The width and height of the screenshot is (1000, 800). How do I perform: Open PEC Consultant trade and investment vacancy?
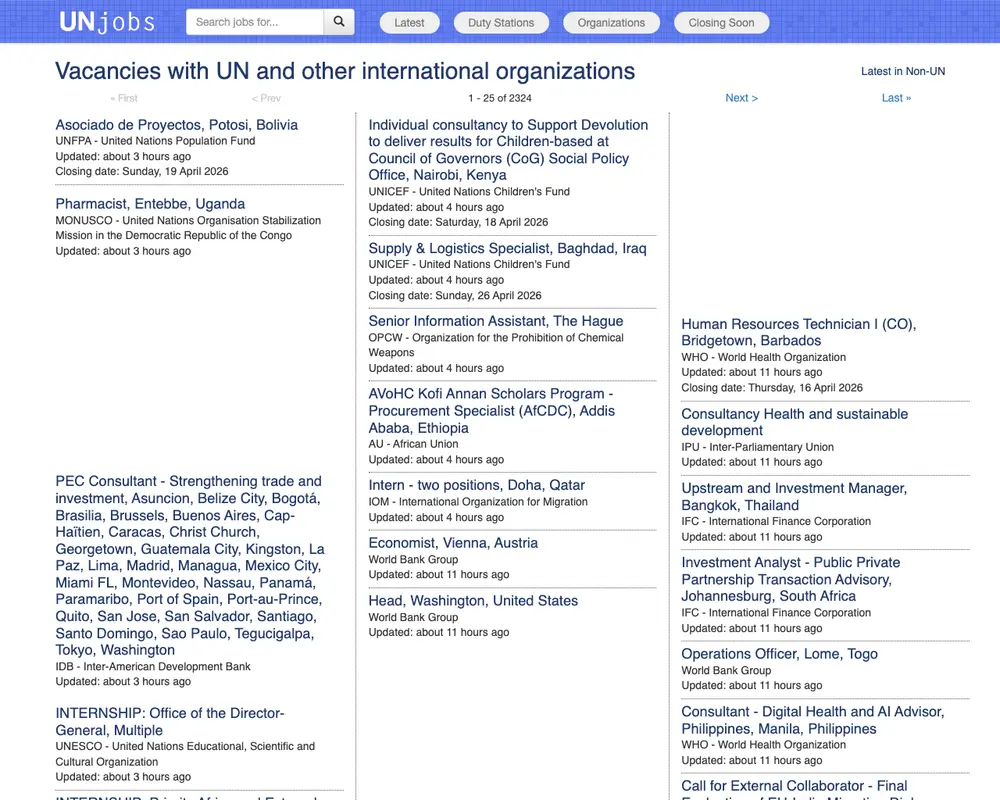pos(190,566)
